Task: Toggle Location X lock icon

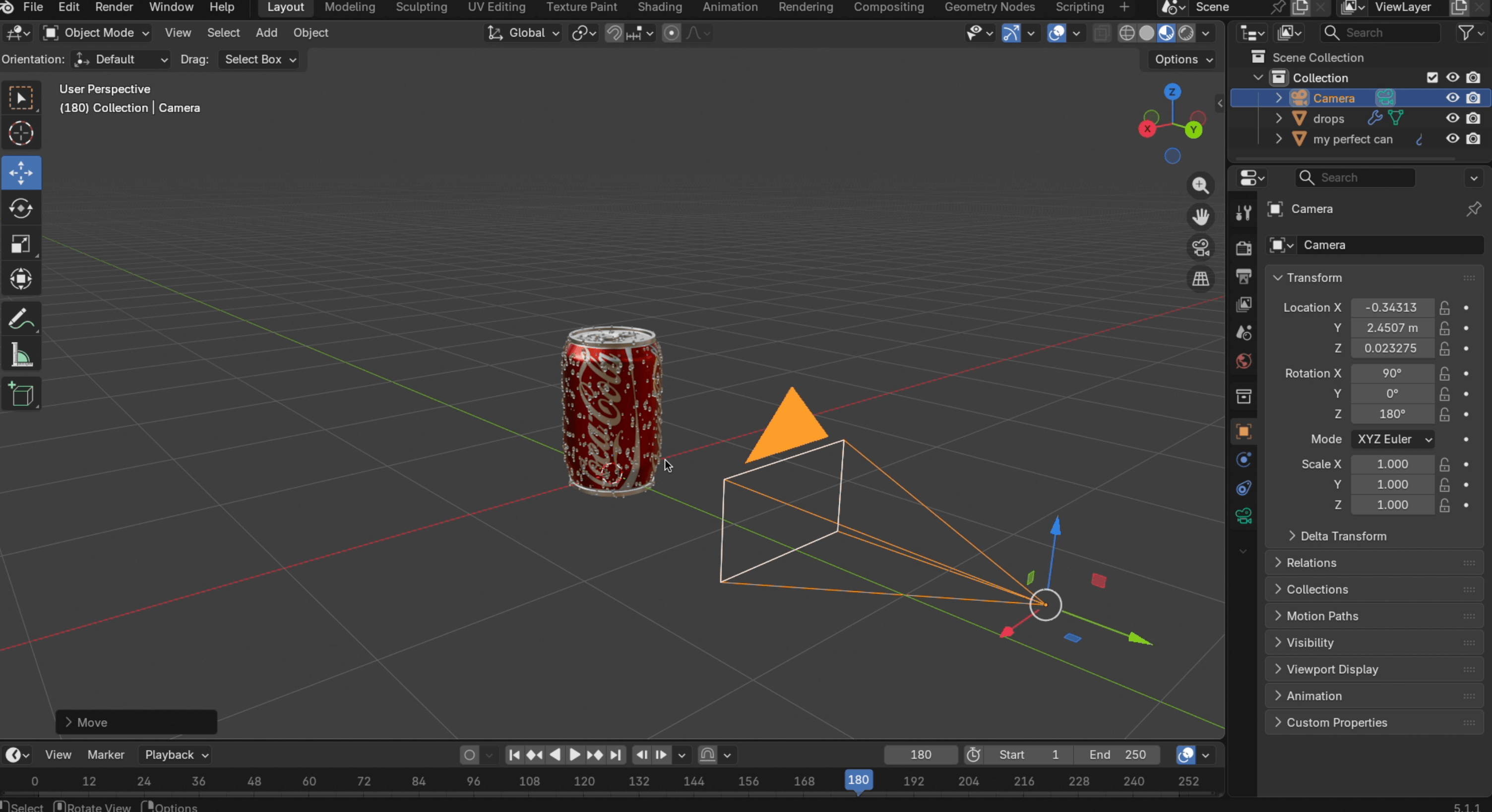Action: click(1444, 307)
